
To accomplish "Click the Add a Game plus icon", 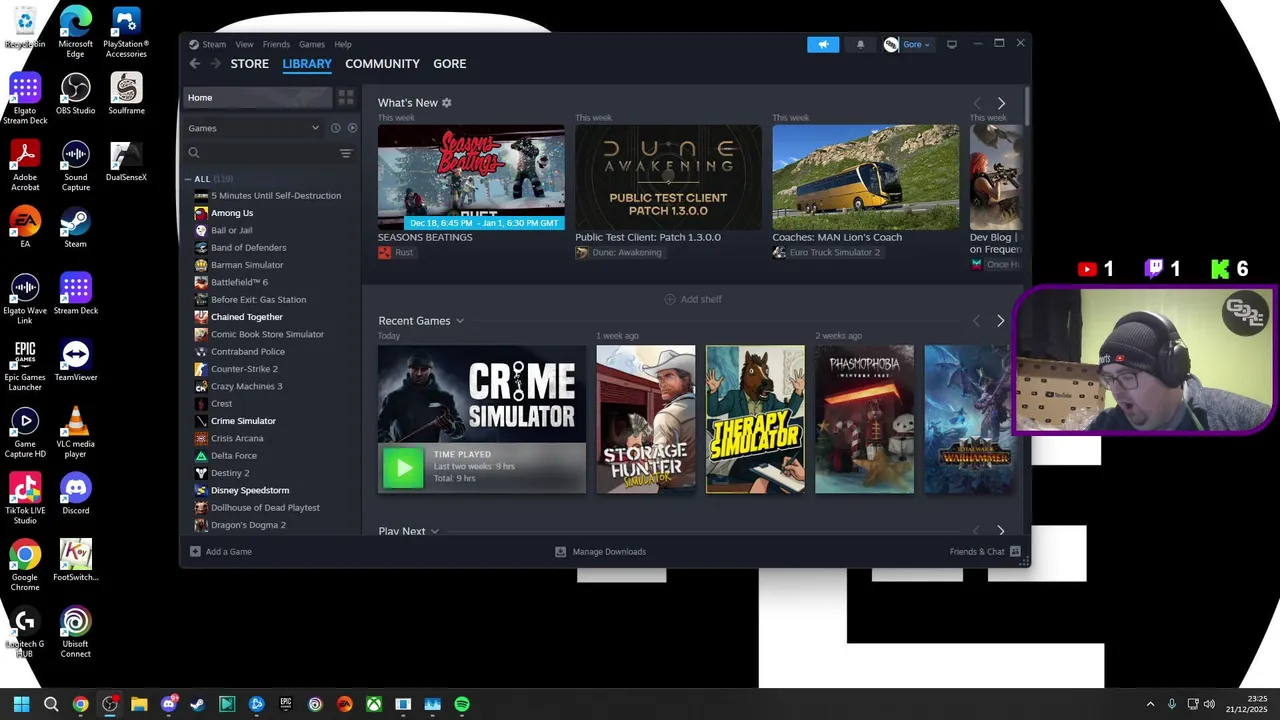I will 196,552.
